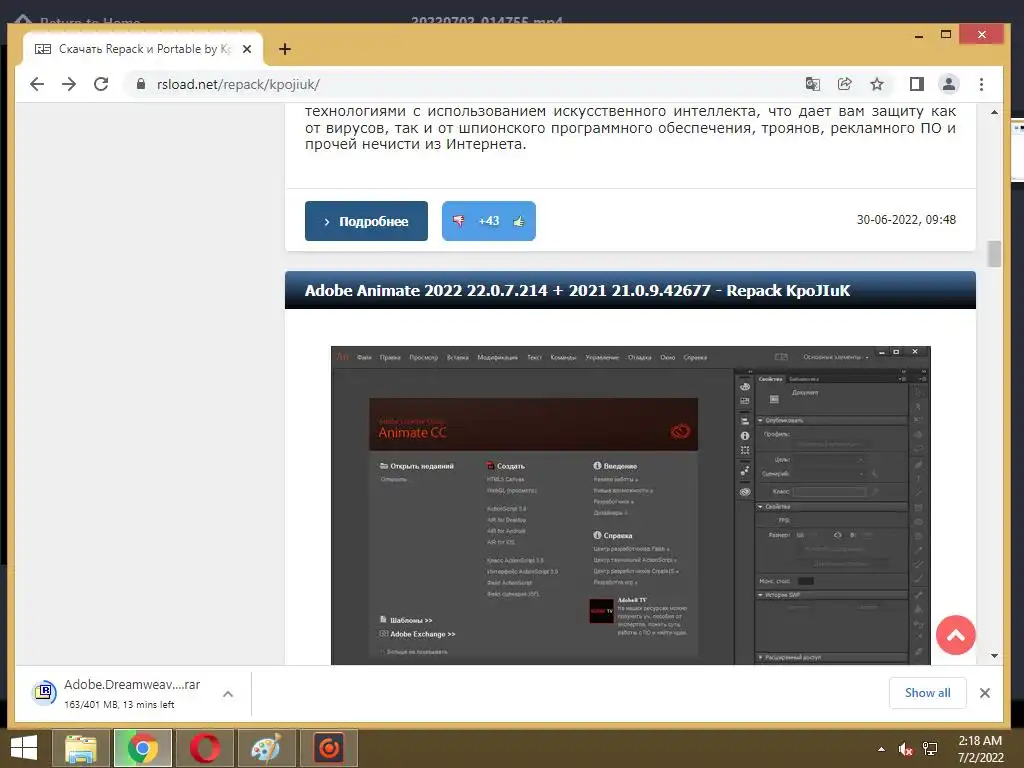1024x768 pixels.
Task: Close the downloads bar
Action: (985, 693)
